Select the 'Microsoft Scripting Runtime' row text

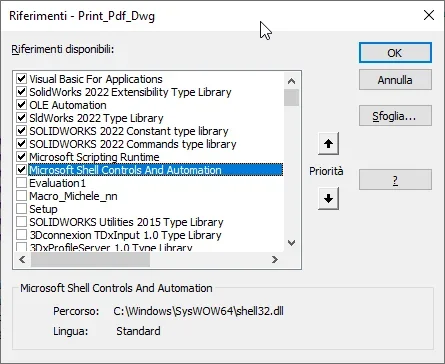(94, 157)
